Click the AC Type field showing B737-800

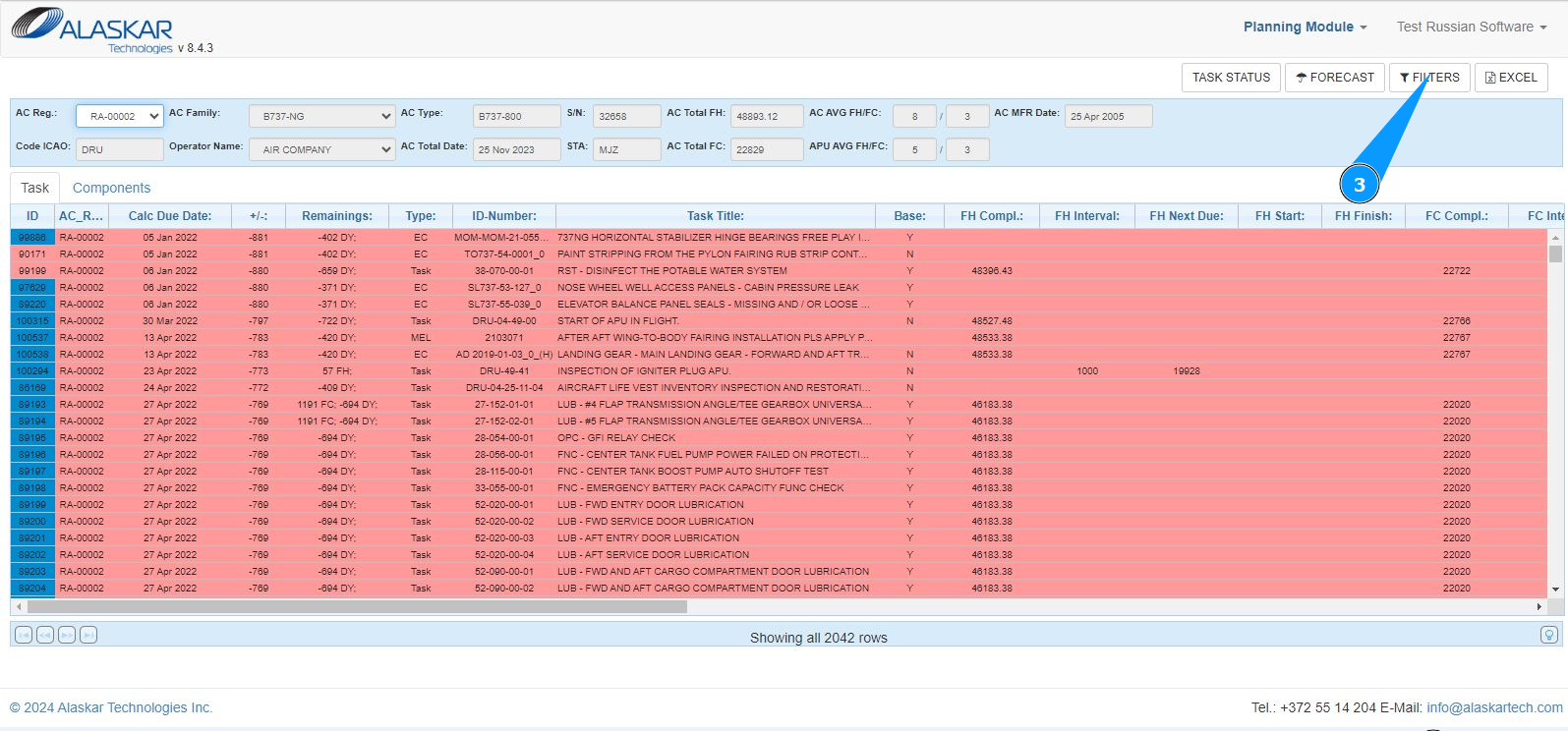pos(517,116)
